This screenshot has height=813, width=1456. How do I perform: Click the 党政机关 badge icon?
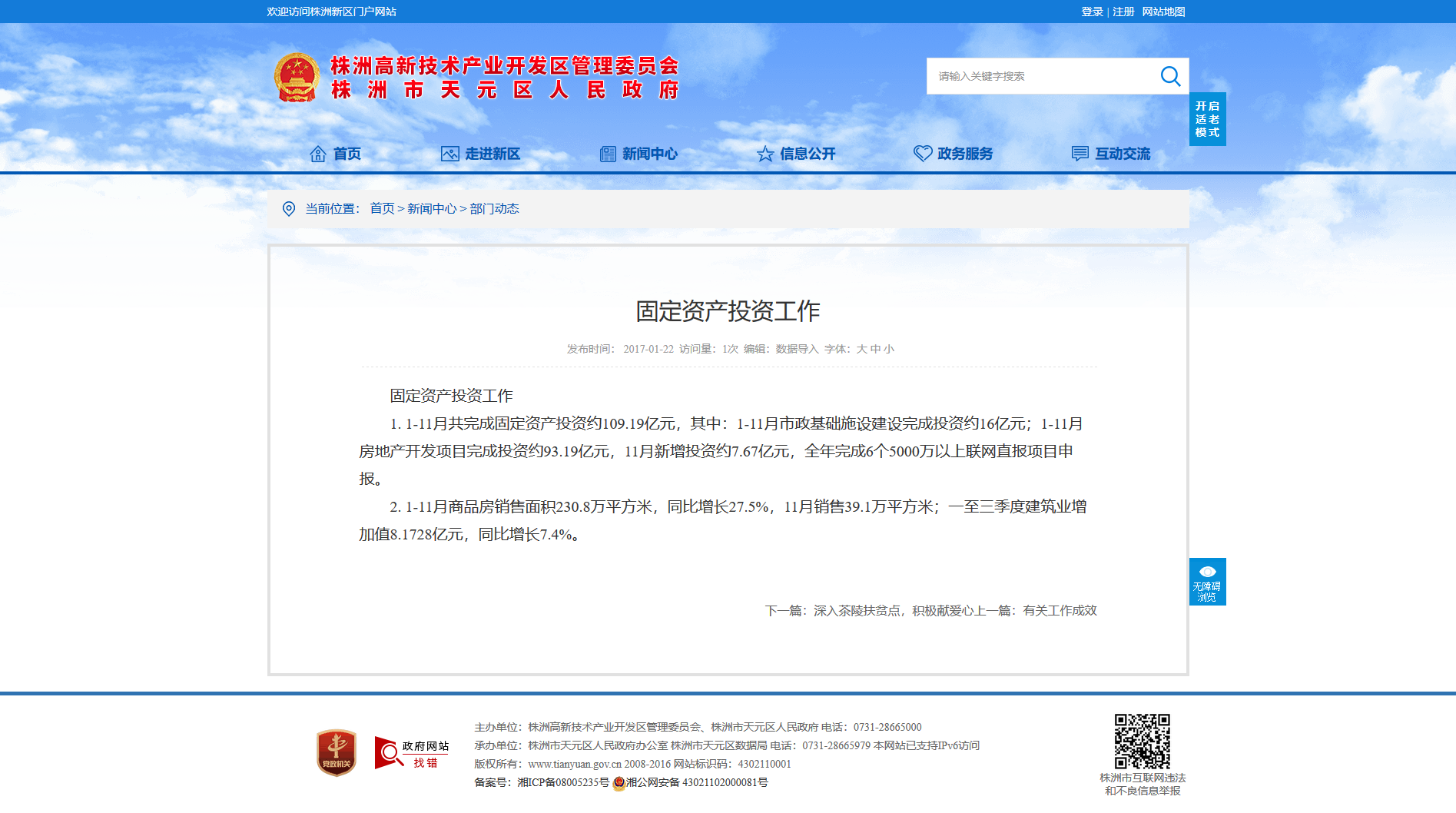337,752
